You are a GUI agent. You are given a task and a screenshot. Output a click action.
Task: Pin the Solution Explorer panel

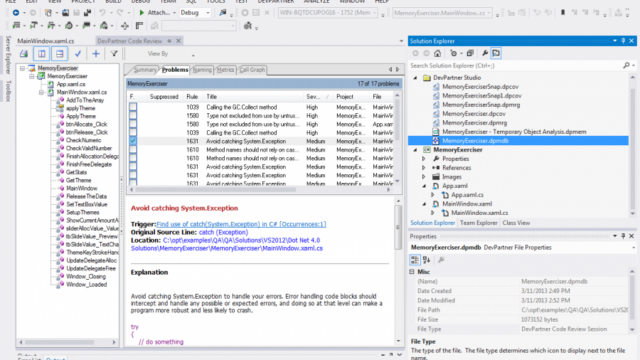click(623, 41)
